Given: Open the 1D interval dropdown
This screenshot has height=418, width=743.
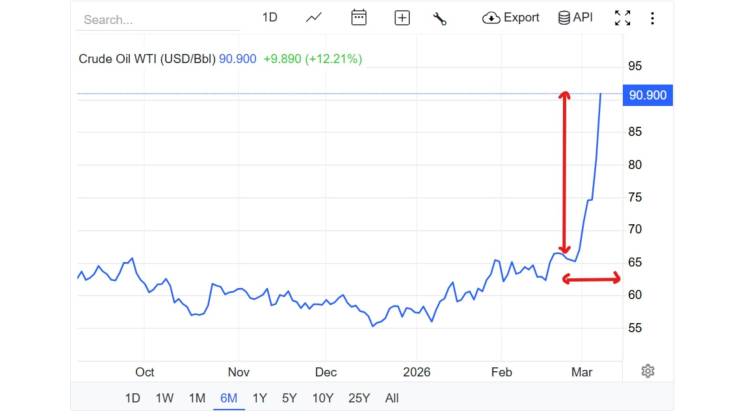Looking at the screenshot, I should (270, 18).
